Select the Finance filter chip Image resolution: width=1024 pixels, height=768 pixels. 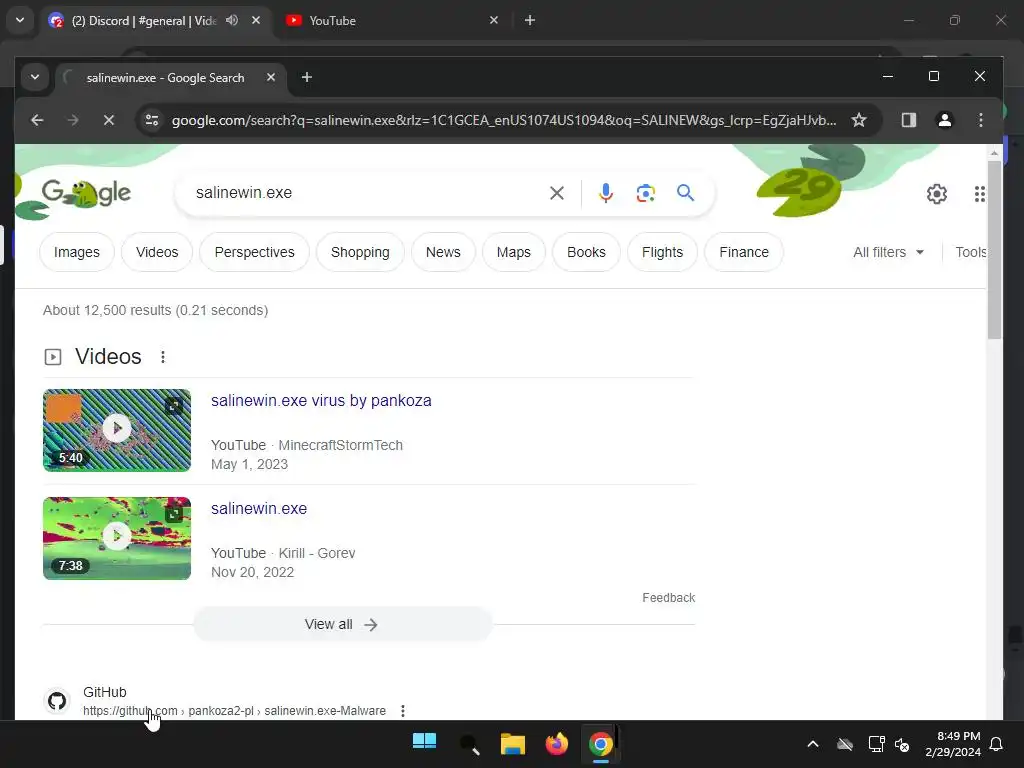pyautogui.click(x=744, y=252)
